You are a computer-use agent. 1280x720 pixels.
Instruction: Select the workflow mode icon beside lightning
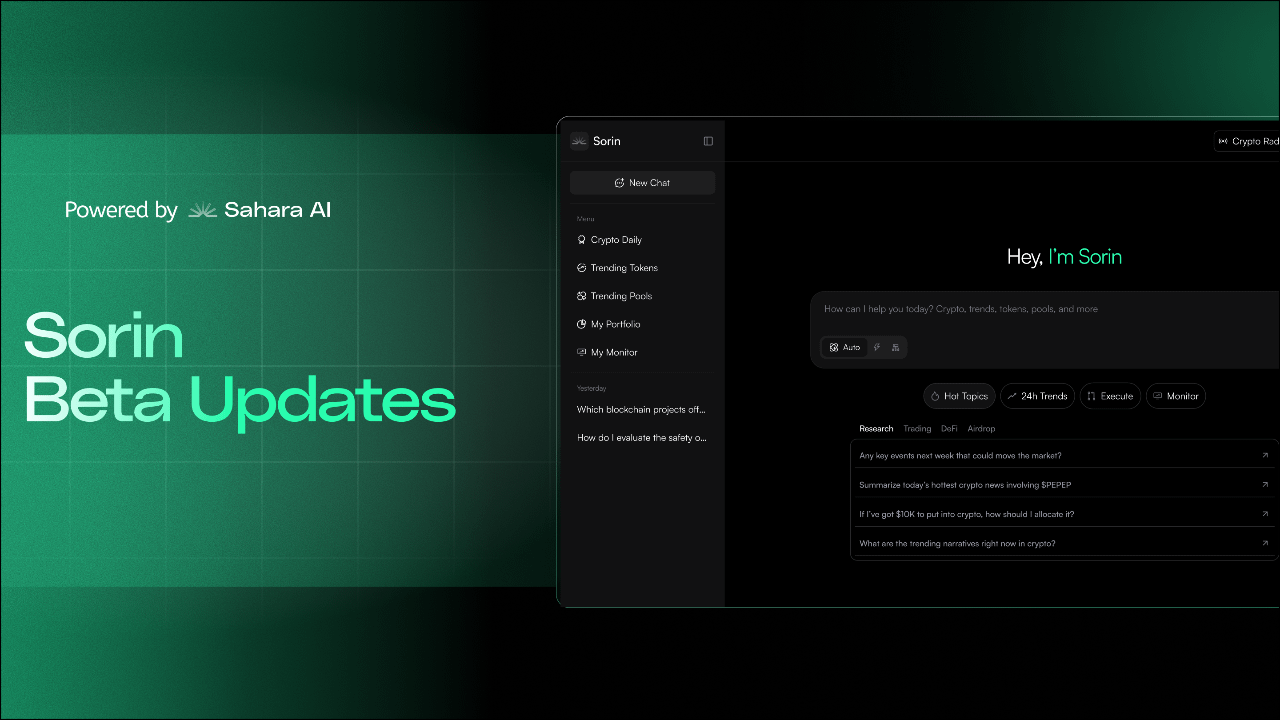(x=895, y=347)
